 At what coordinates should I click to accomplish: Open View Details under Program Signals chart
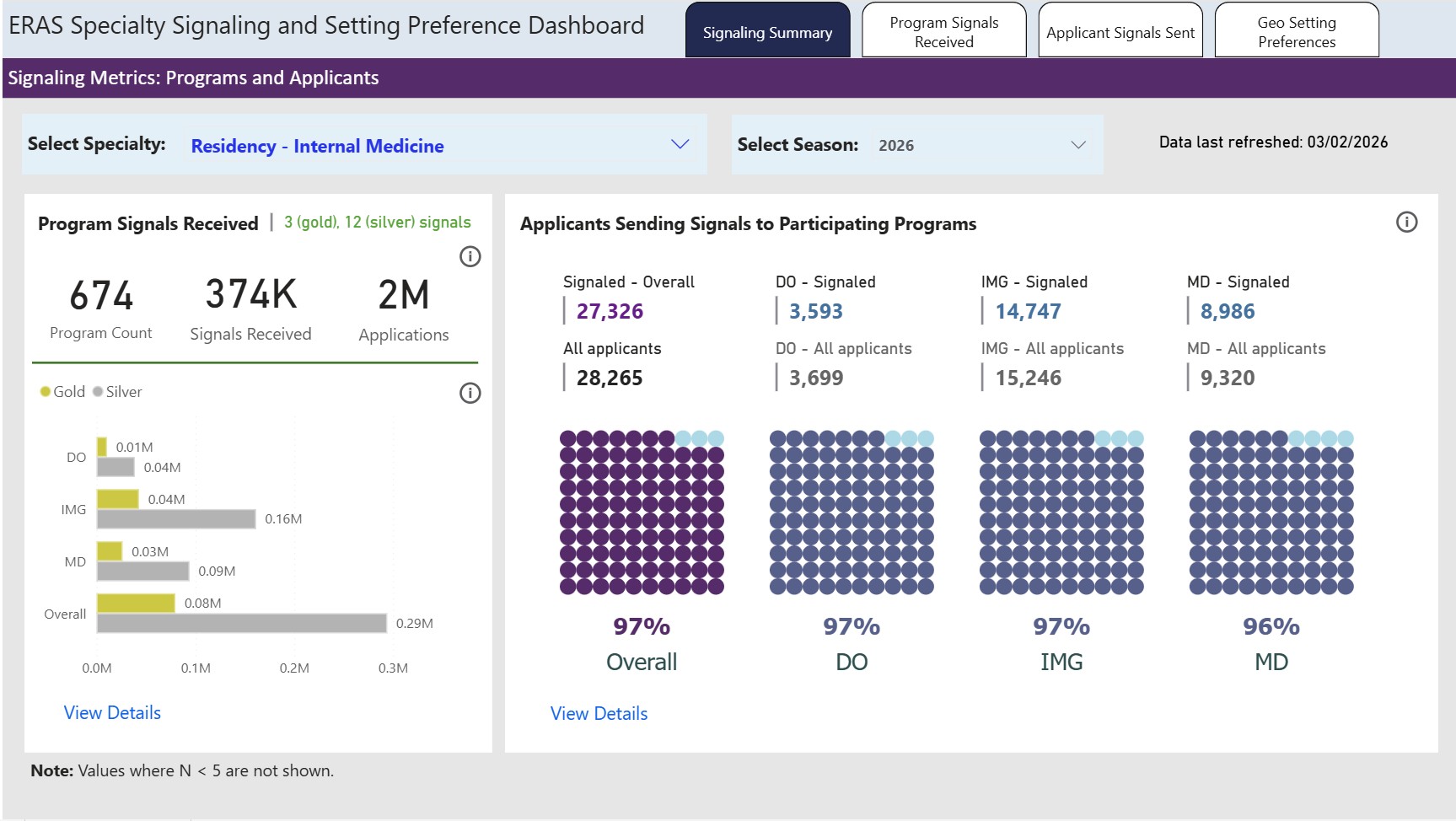pos(112,713)
